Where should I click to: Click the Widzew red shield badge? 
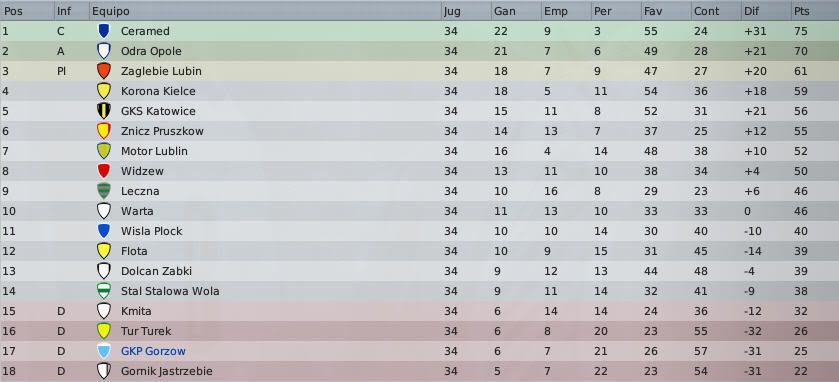pos(103,171)
